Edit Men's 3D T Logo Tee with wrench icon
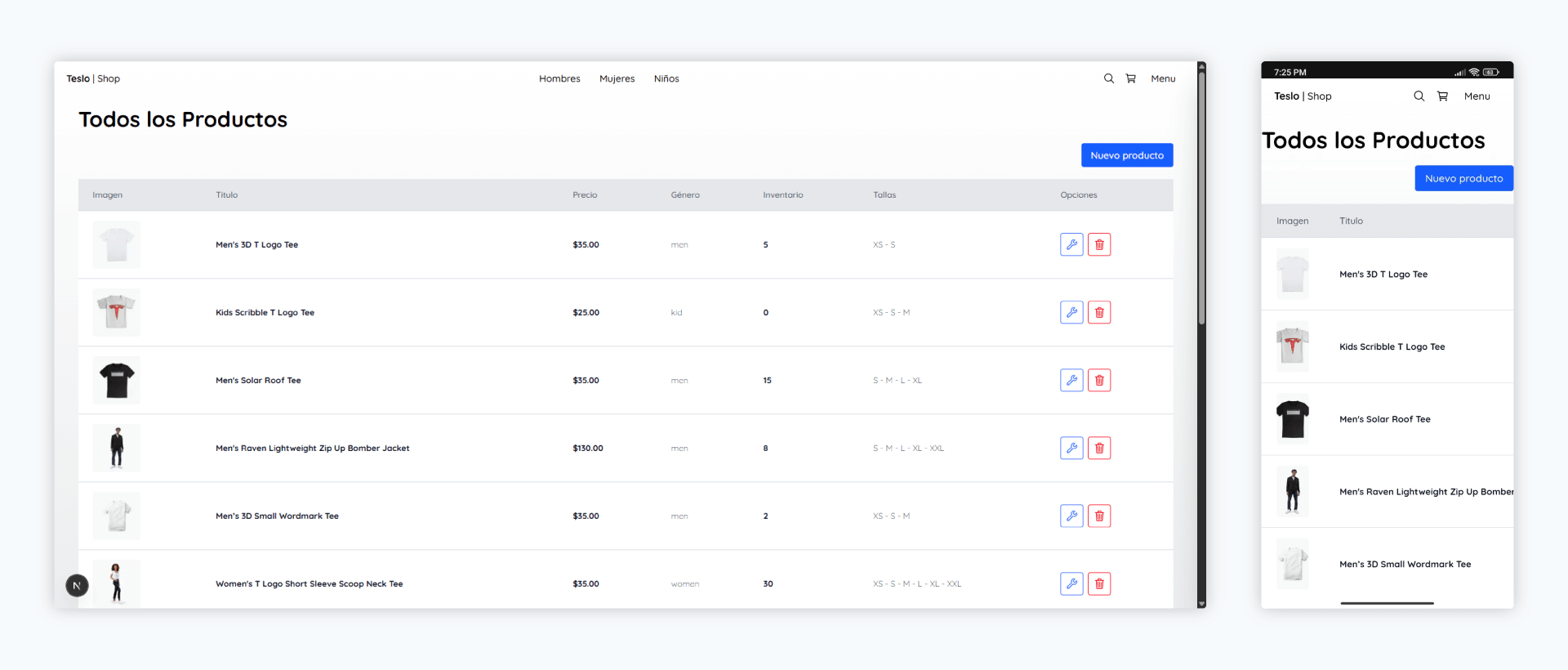The width and height of the screenshot is (1568, 670). point(1071,244)
